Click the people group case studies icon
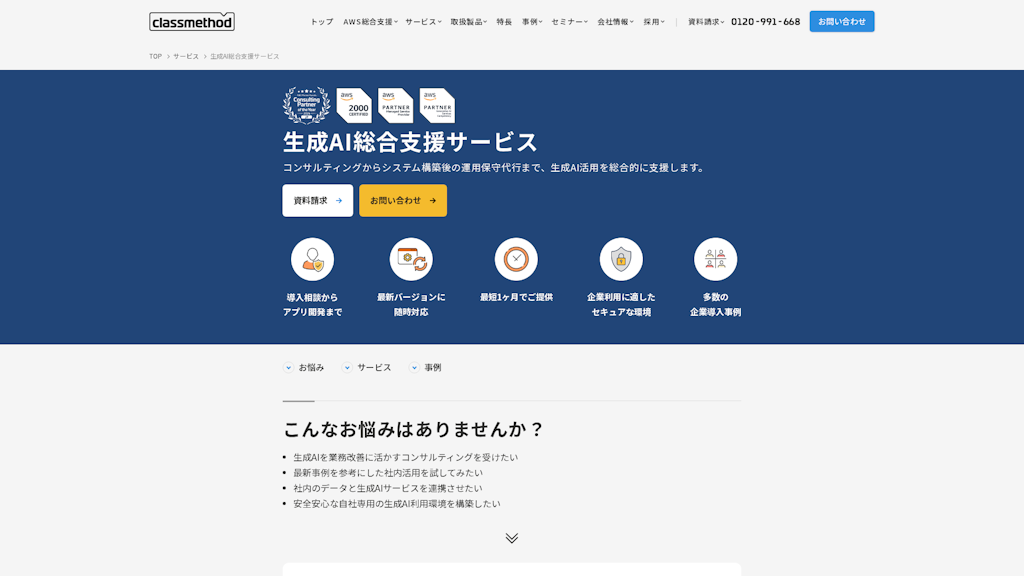The image size is (1024, 576). pyautogui.click(x=715, y=259)
